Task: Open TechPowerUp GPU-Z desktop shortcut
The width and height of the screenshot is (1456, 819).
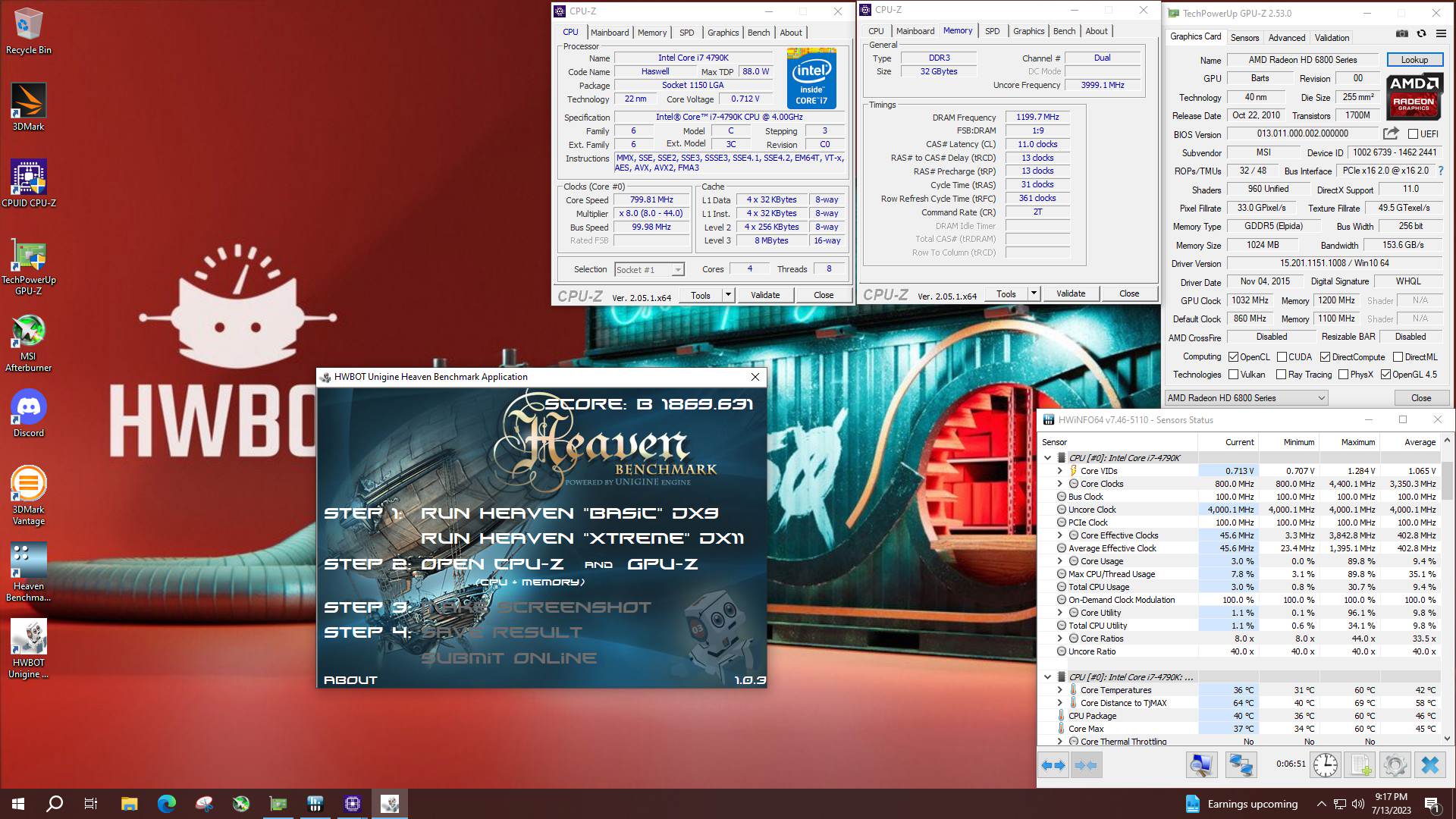Action: coord(28,268)
